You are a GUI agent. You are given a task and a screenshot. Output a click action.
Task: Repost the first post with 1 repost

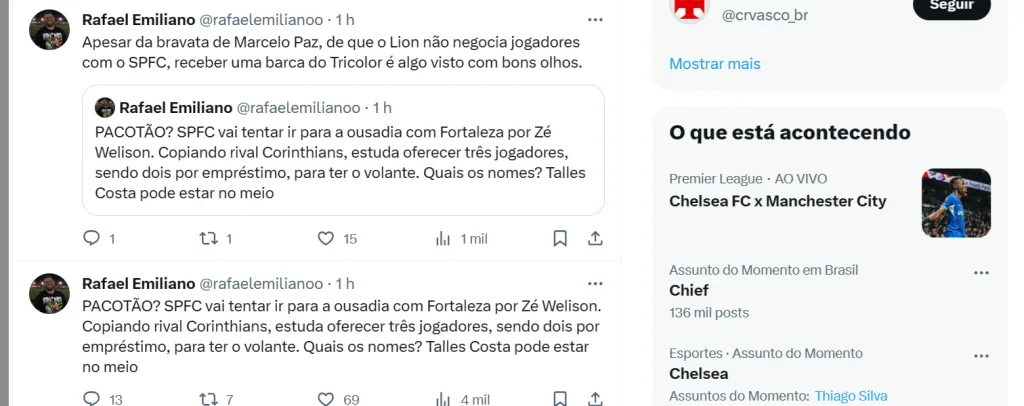click(208, 238)
